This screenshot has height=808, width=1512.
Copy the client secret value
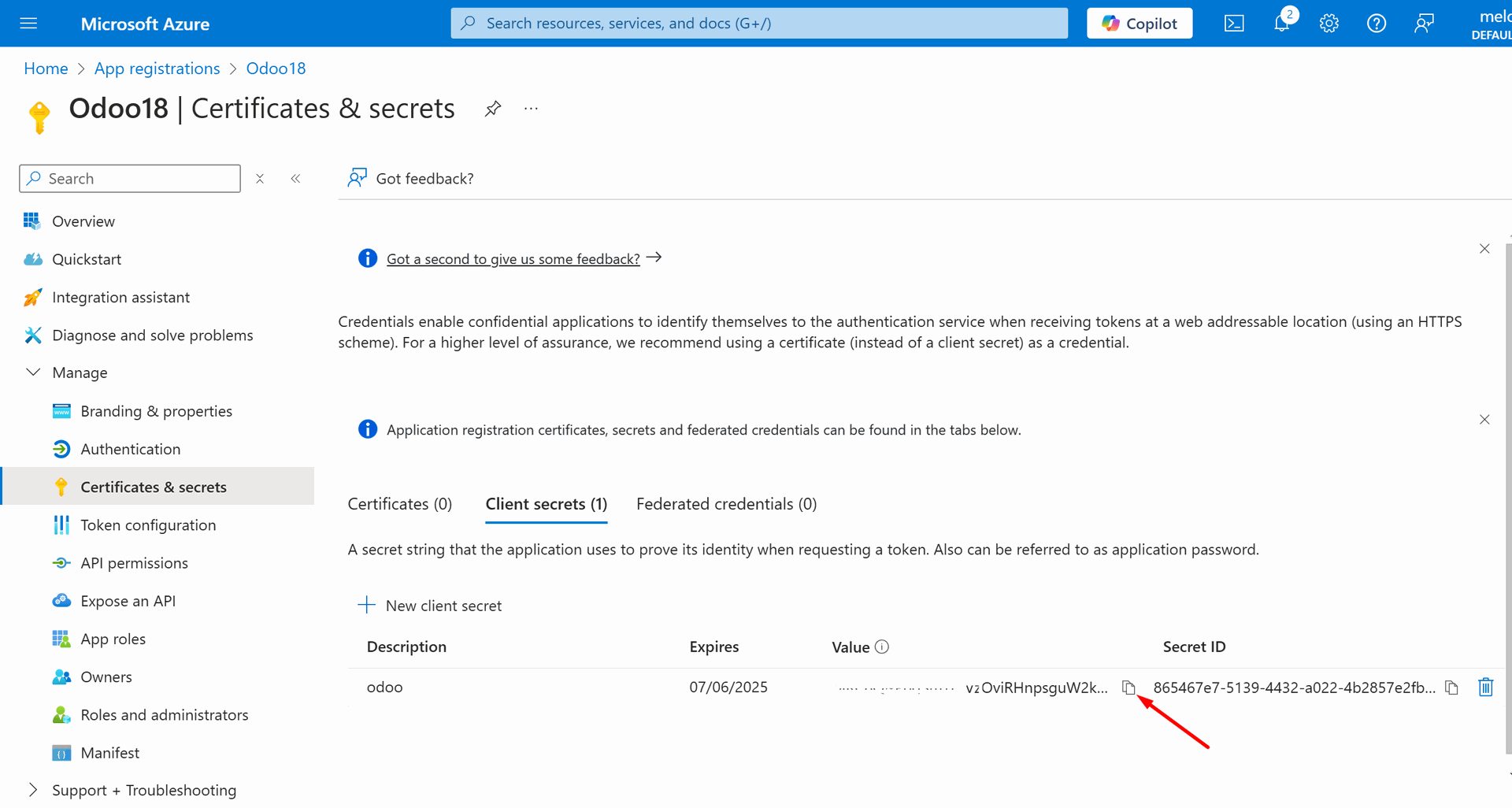[x=1128, y=688]
